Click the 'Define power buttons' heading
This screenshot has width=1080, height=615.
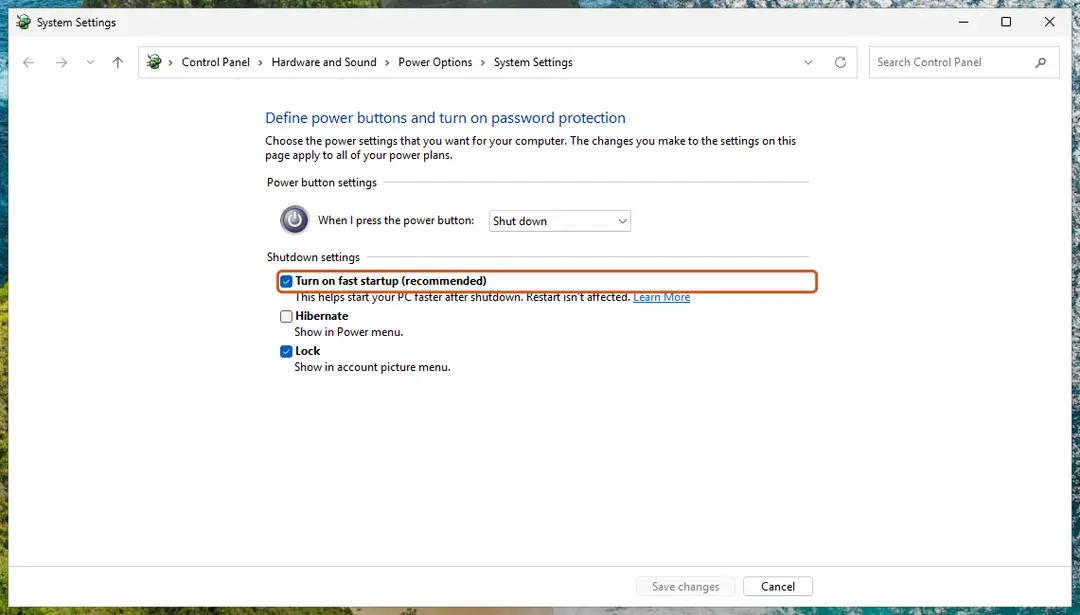click(446, 118)
